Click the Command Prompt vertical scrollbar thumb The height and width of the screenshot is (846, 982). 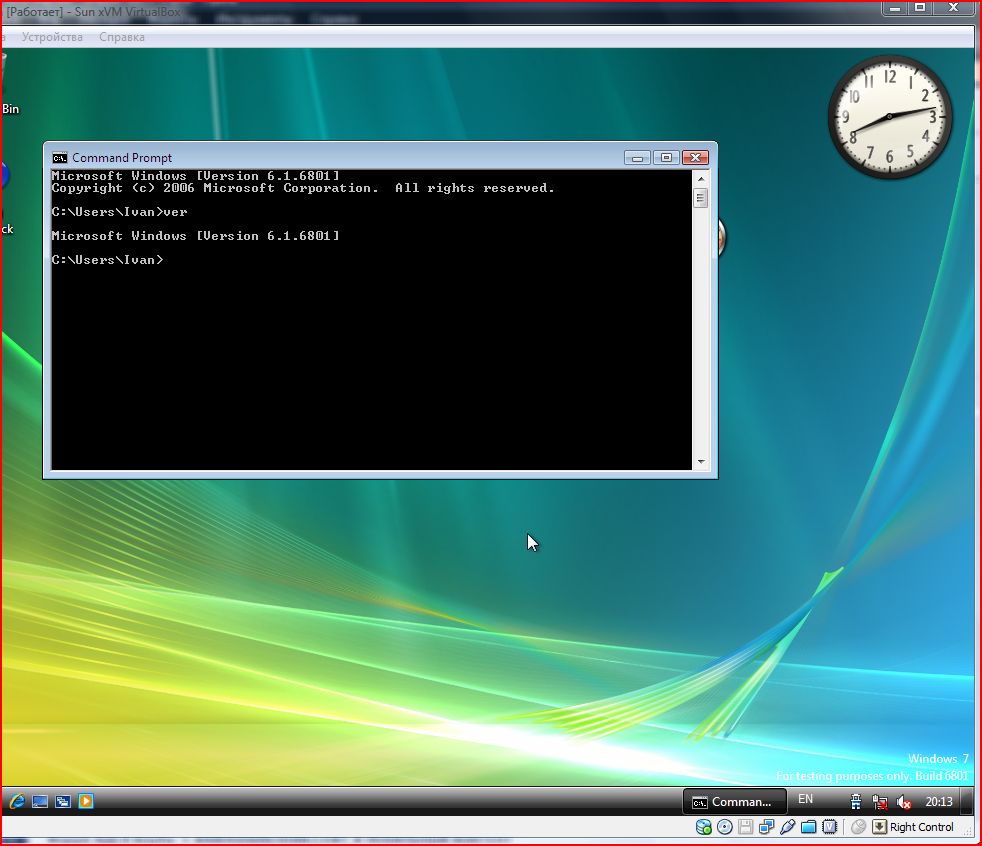(x=701, y=199)
